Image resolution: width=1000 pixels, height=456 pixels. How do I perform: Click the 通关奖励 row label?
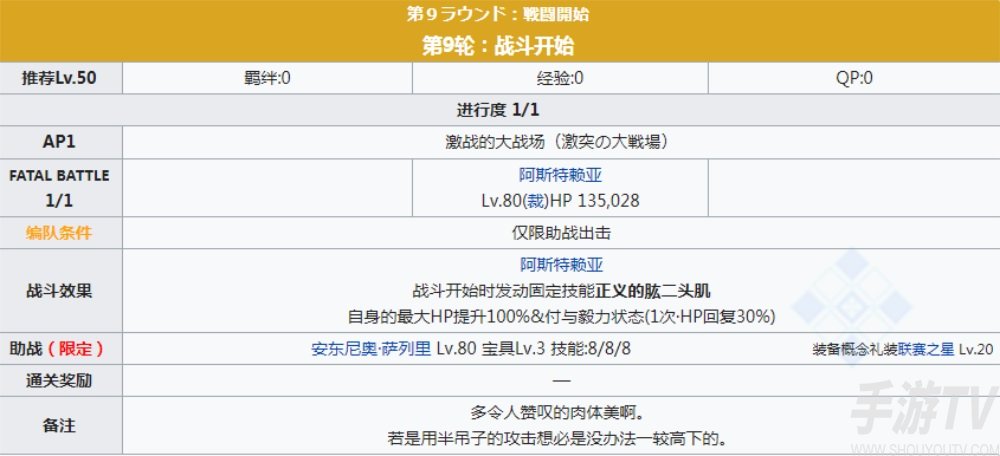point(61,381)
